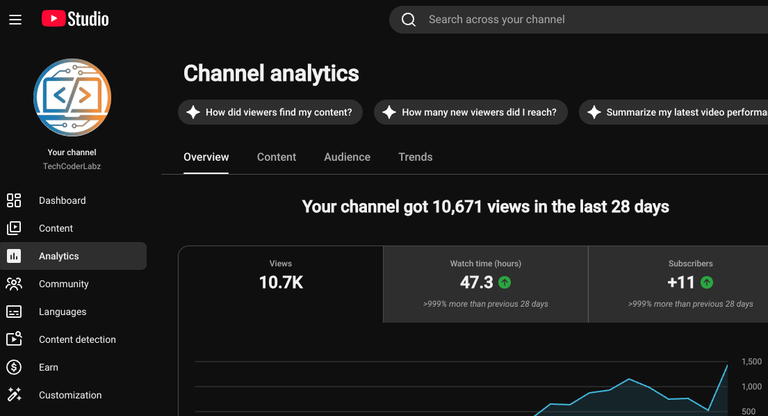Click the '1,500' chart axis label

point(751,362)
